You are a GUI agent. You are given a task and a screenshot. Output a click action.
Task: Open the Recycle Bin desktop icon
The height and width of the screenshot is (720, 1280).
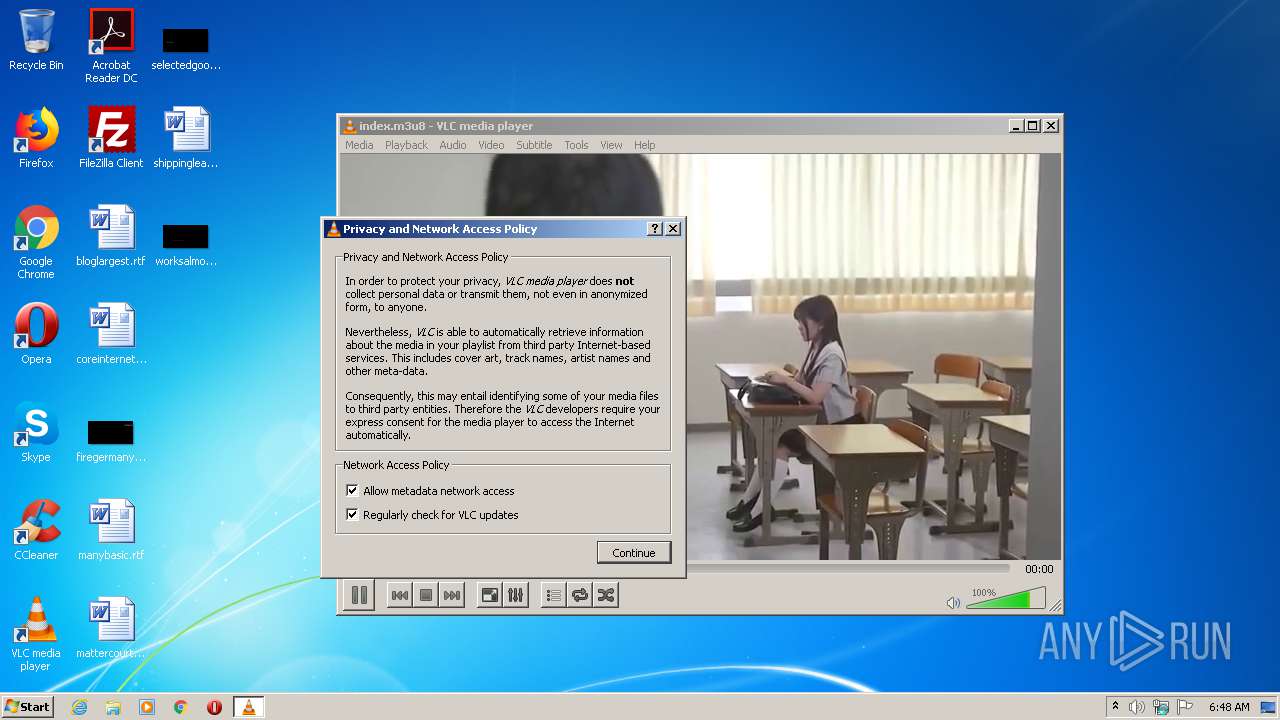click(36, 41)
